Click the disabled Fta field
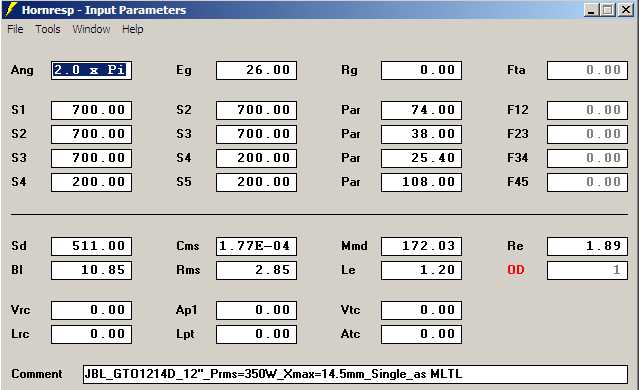The width and height of the screenshot is (639, 390). click(587, 70)
